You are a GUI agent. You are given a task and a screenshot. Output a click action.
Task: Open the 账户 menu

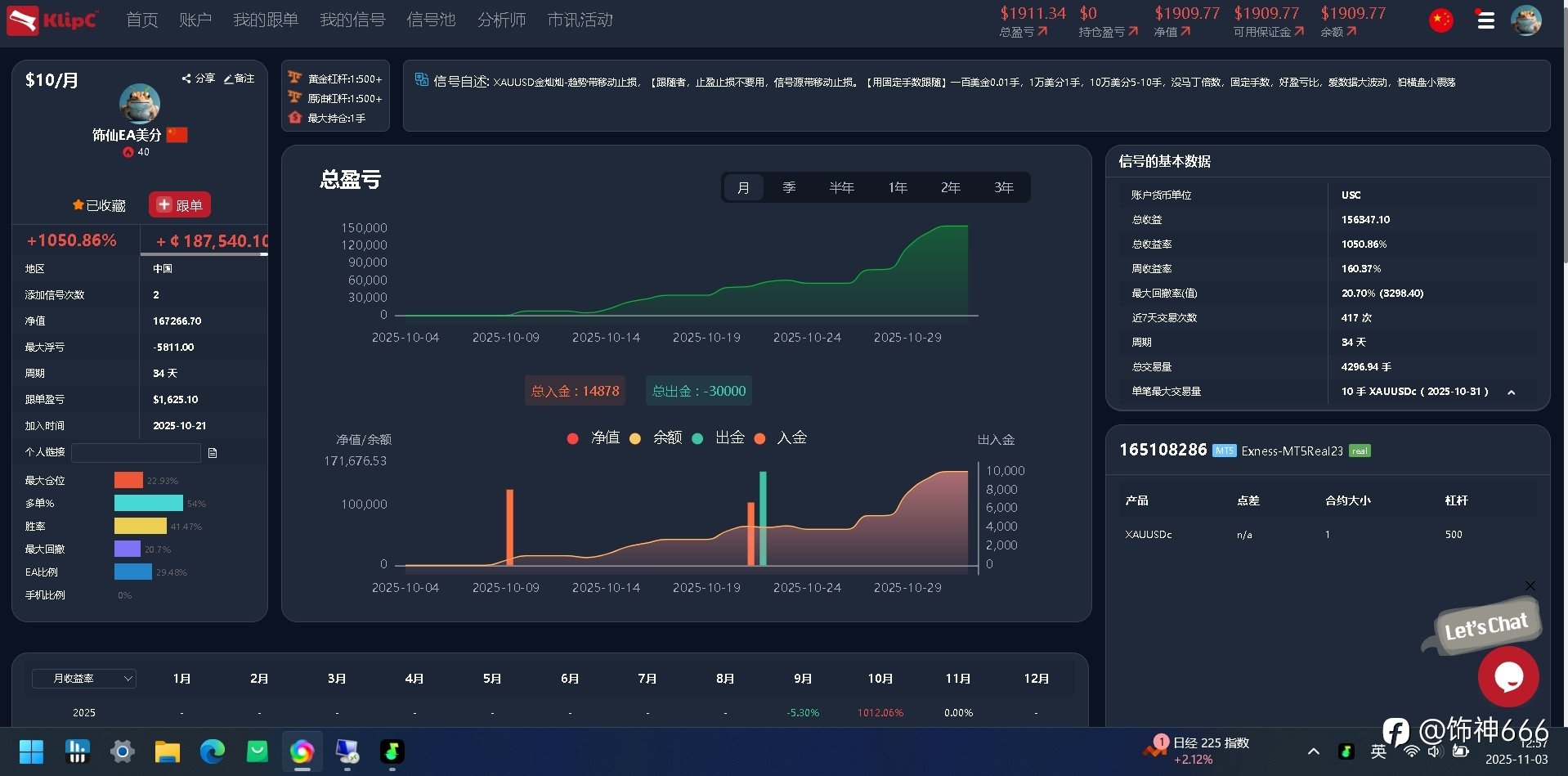[195, 20]
